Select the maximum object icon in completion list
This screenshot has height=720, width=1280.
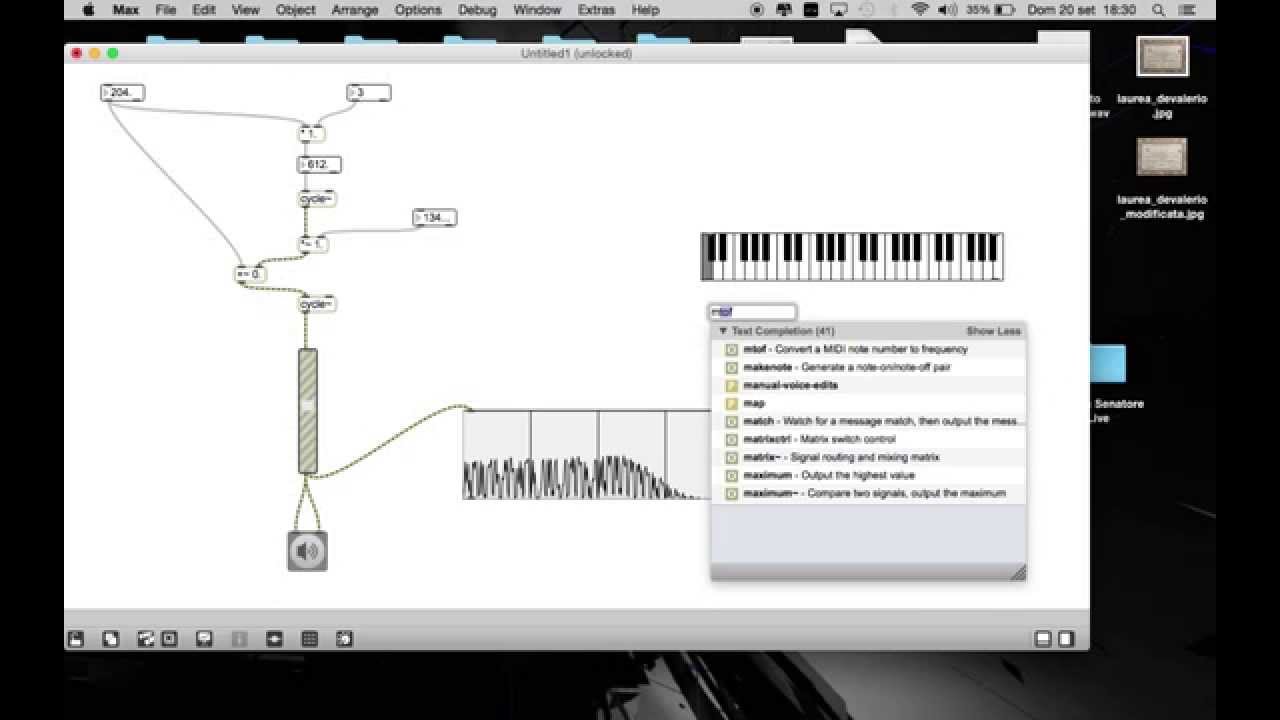[731, 476]
